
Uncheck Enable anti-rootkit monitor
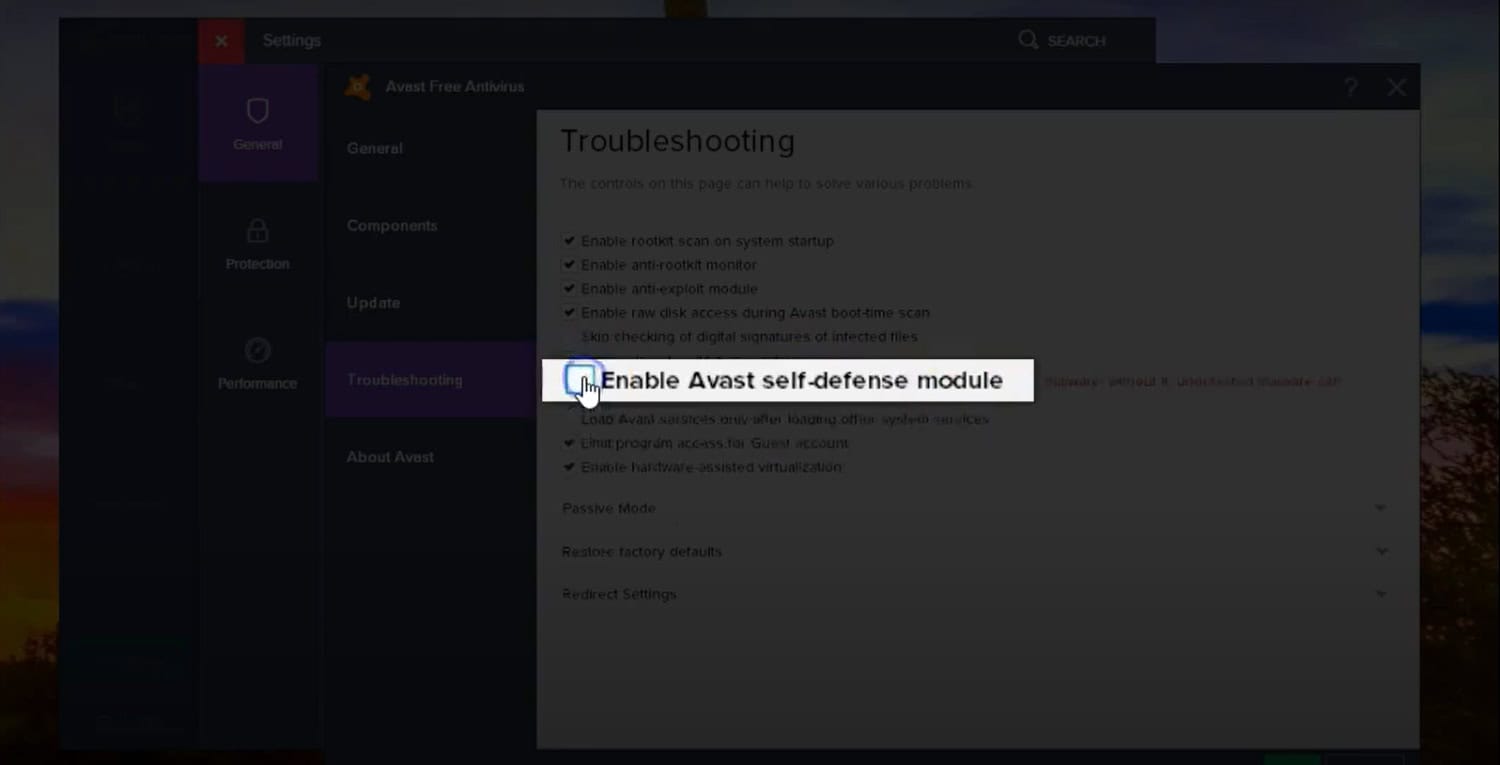pos(569,265)
